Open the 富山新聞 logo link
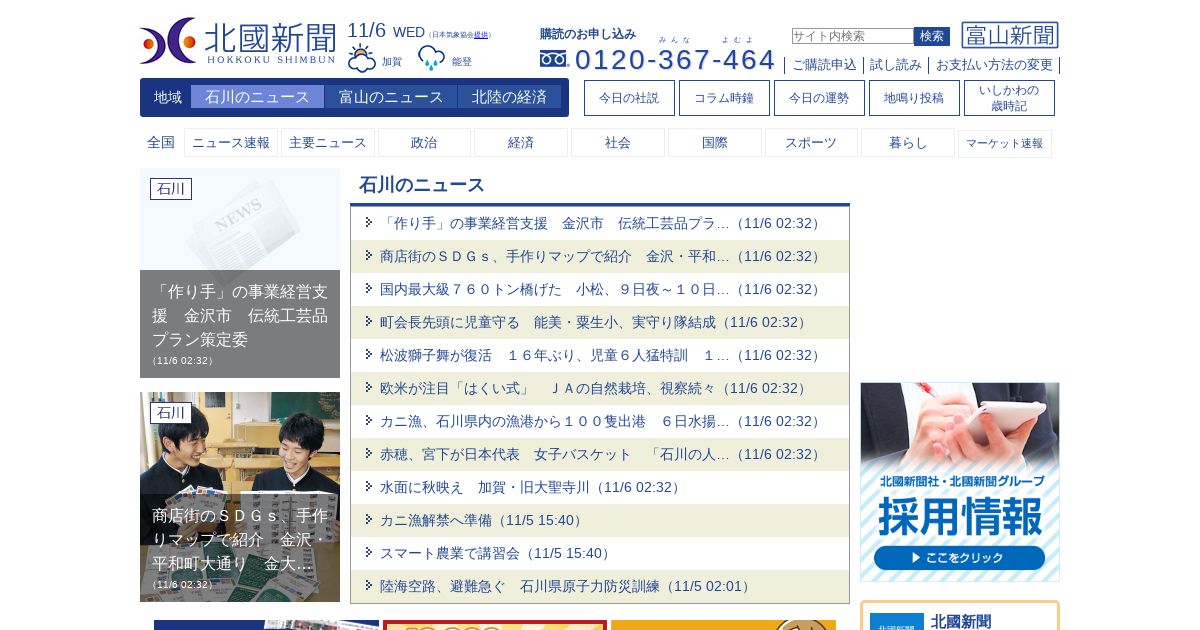This screenshot has width=1200, height=630. pyautogui.click(x=1010, y=36)
